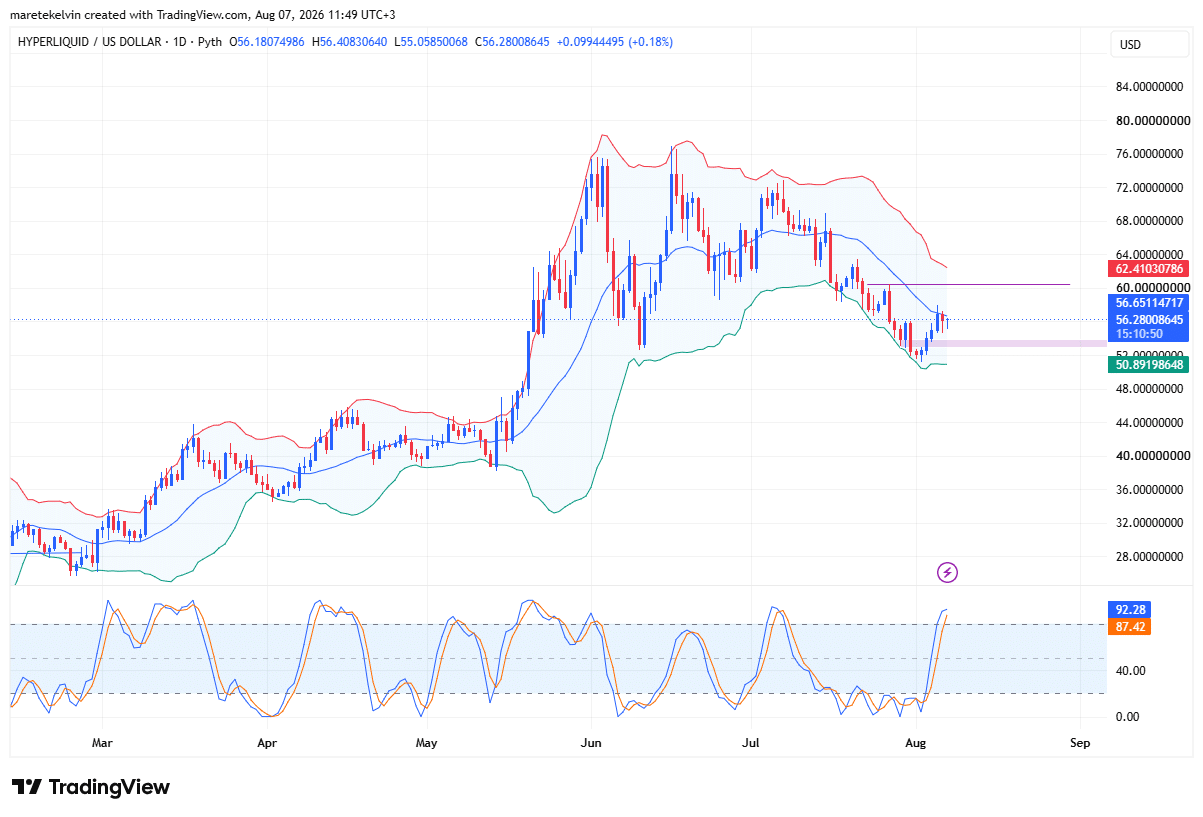The height and width of the screenshot is (817, 1203).
Task: Click the 36.00000000 price axis label
Action: [x=1150, y=490]
